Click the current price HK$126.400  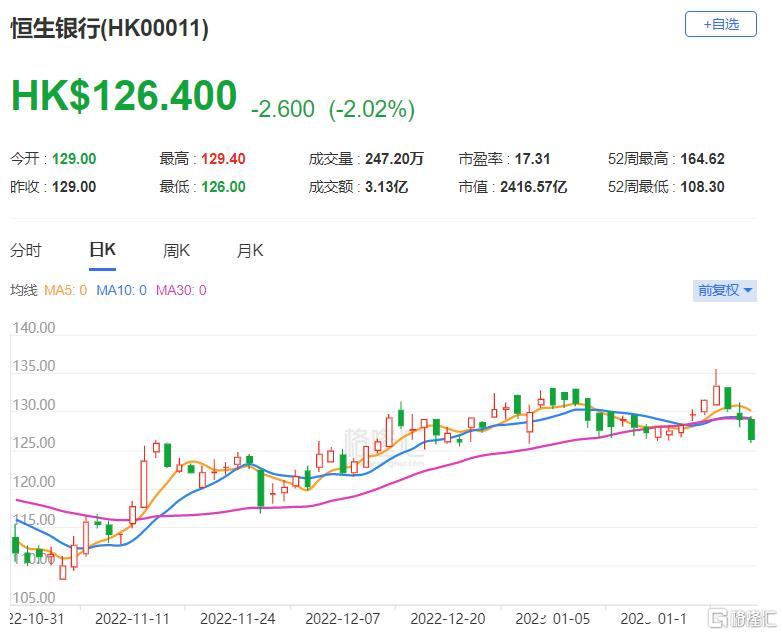coord(124,95)
